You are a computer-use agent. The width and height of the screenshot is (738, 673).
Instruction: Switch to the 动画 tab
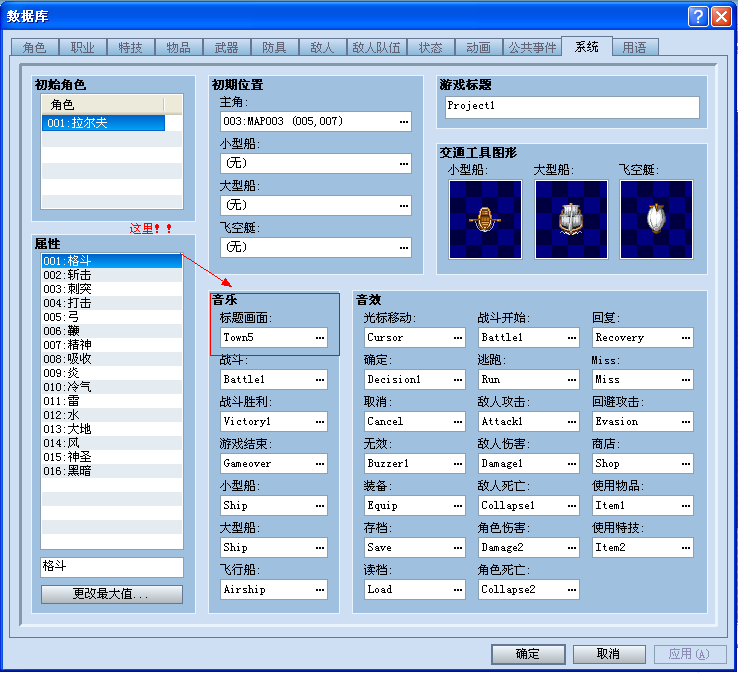(479, 48)
